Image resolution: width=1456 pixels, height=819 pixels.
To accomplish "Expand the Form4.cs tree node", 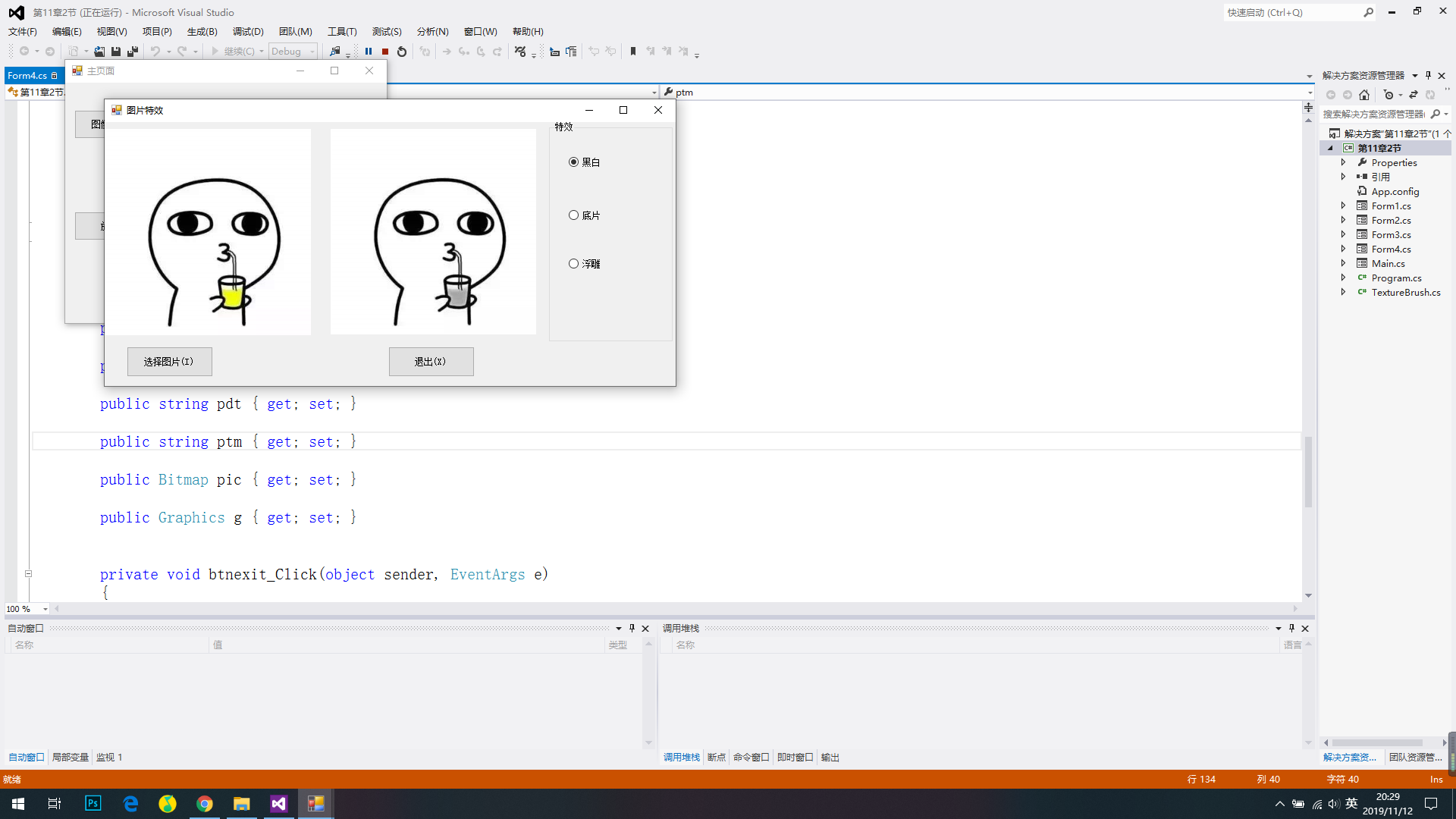I will tap(1343, 249).
